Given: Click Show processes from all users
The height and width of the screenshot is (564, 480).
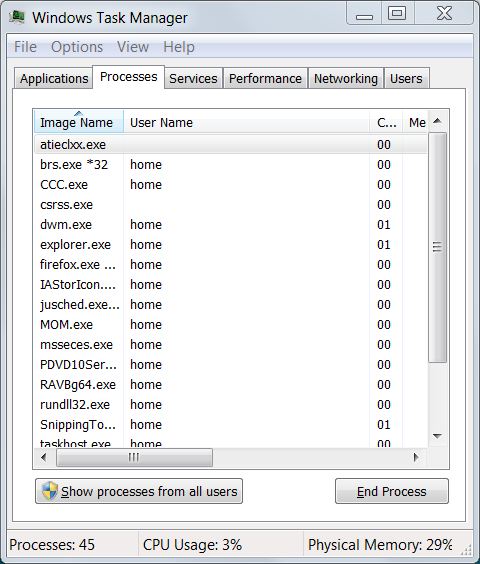Looking at the screenshot, I should coord(139,491).
